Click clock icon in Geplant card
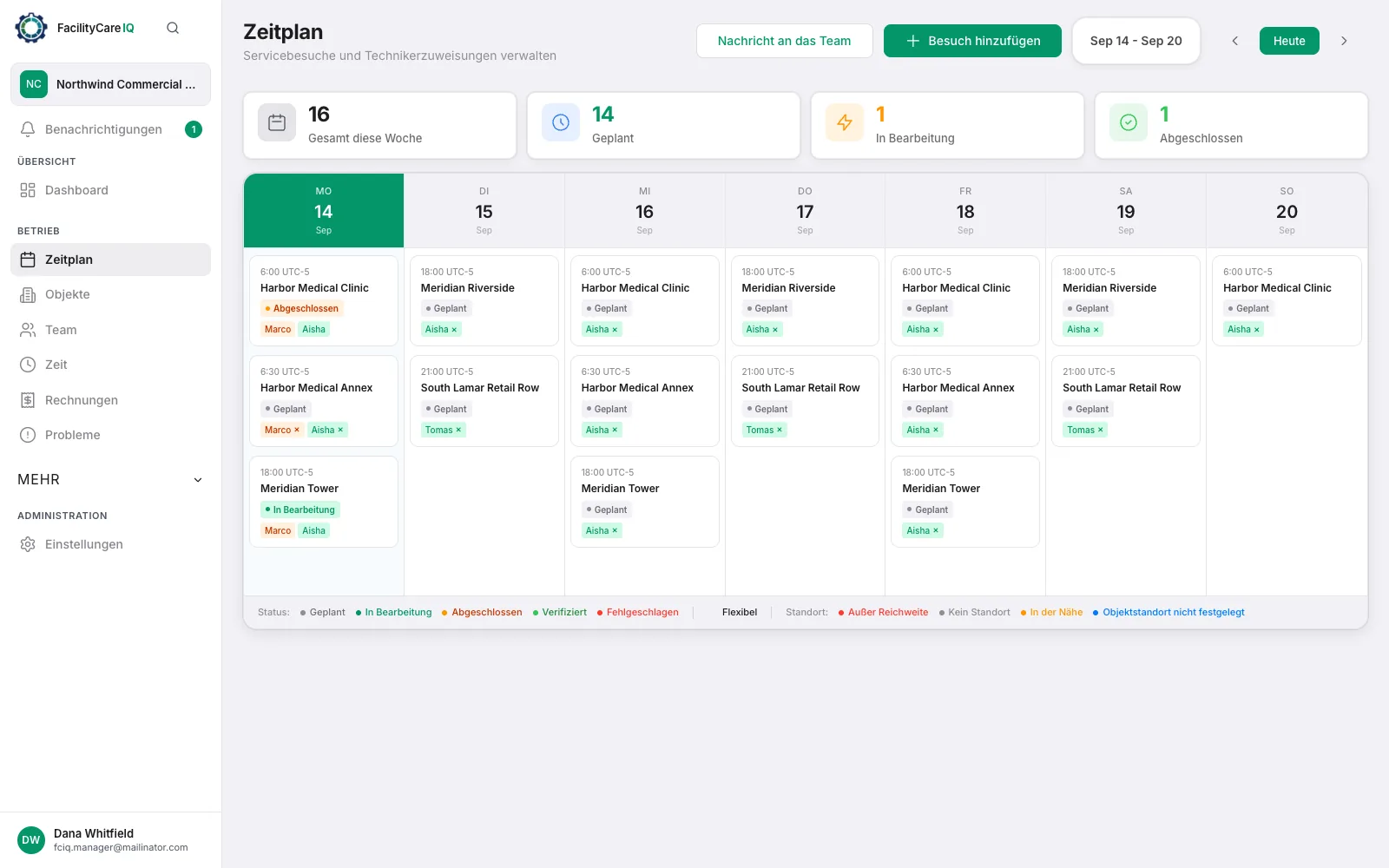The width and height of the screenshot is (1389, 868). (x=561, y=122)
